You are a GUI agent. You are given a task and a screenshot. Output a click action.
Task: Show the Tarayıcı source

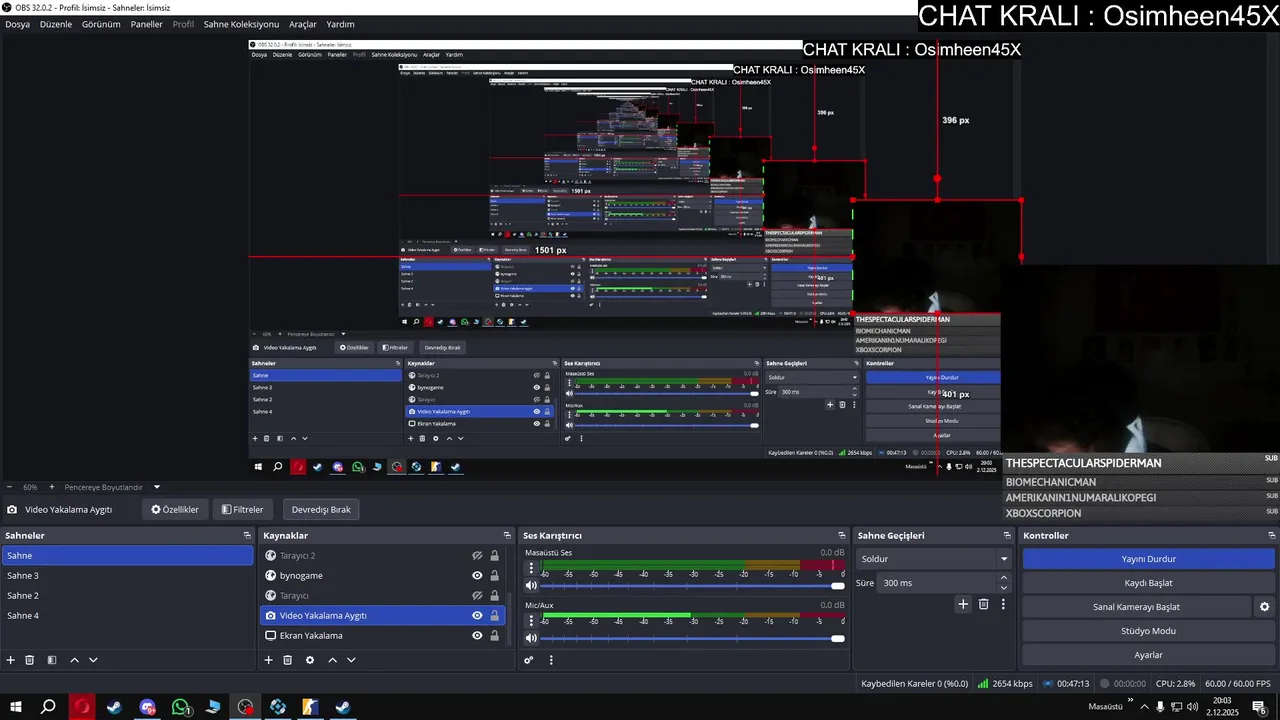(477, 596)
